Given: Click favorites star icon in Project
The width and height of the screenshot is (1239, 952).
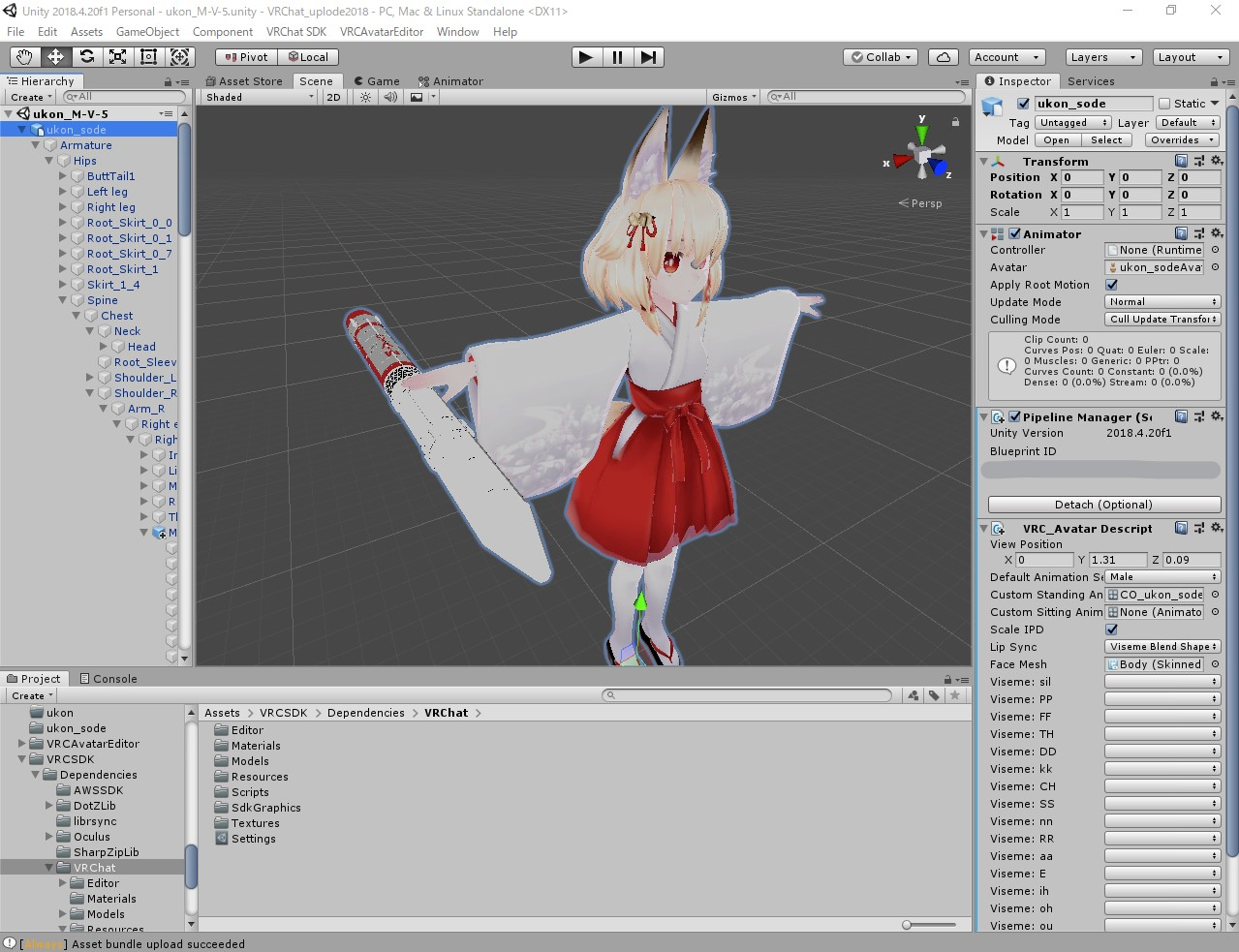Looking at the screenshot, I should point(955,695).
